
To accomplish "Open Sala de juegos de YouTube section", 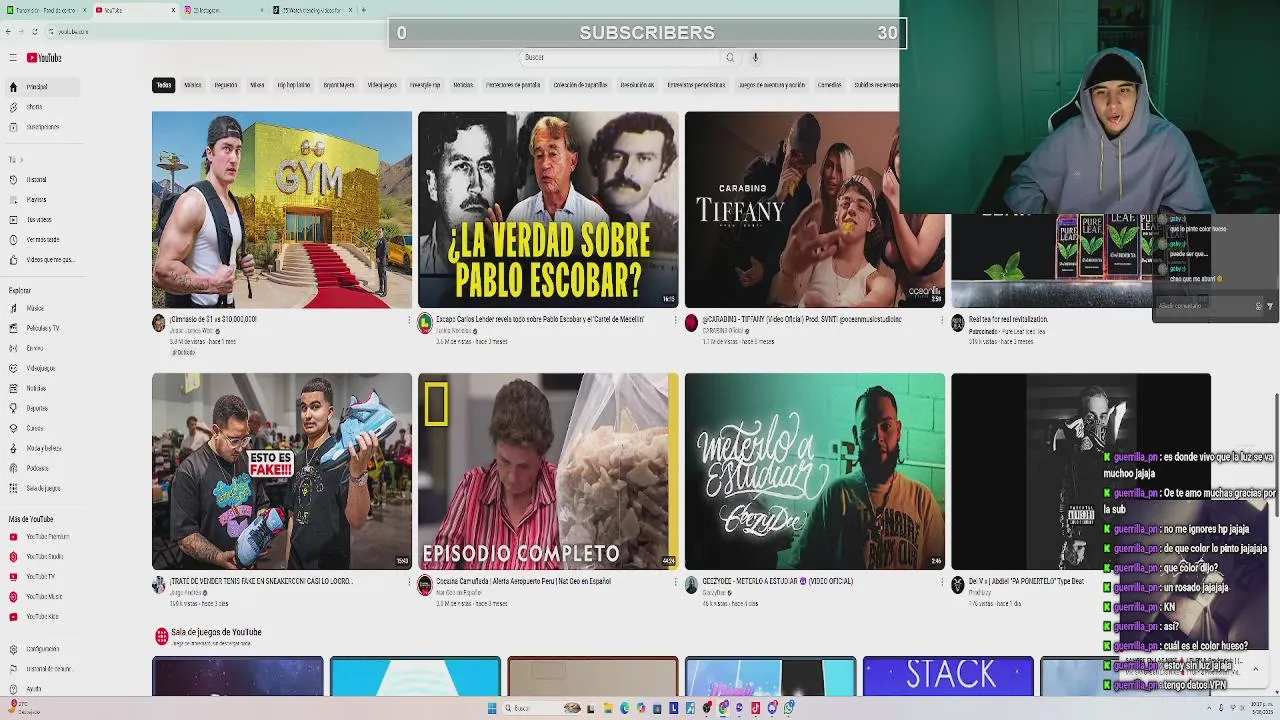I will click(x=216, y=632).
